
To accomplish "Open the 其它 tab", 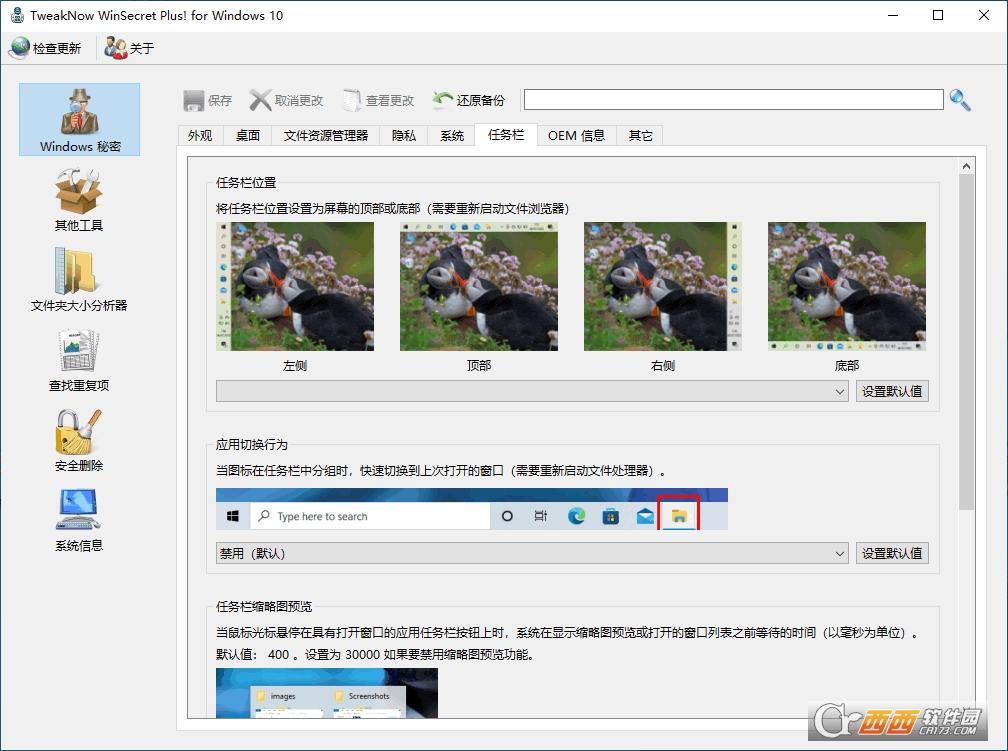I will (640, 135).
